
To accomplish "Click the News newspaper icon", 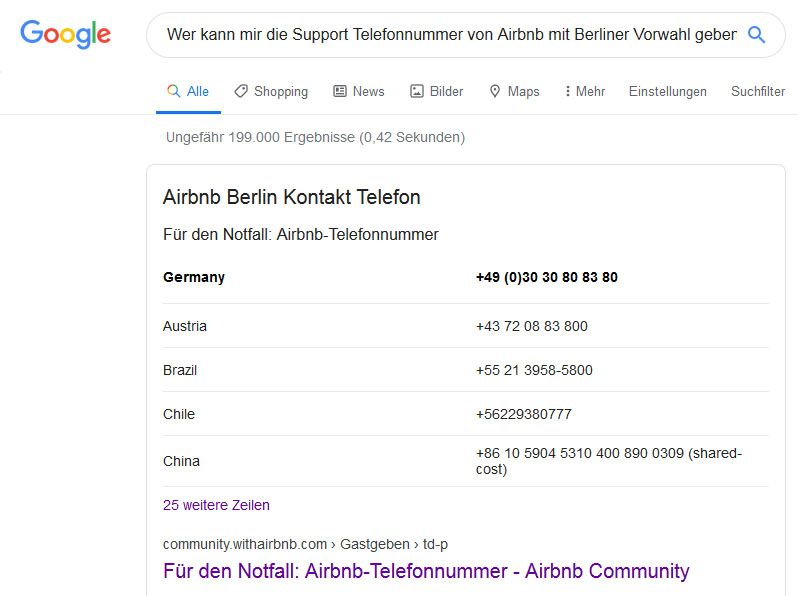I will point(340,91).
